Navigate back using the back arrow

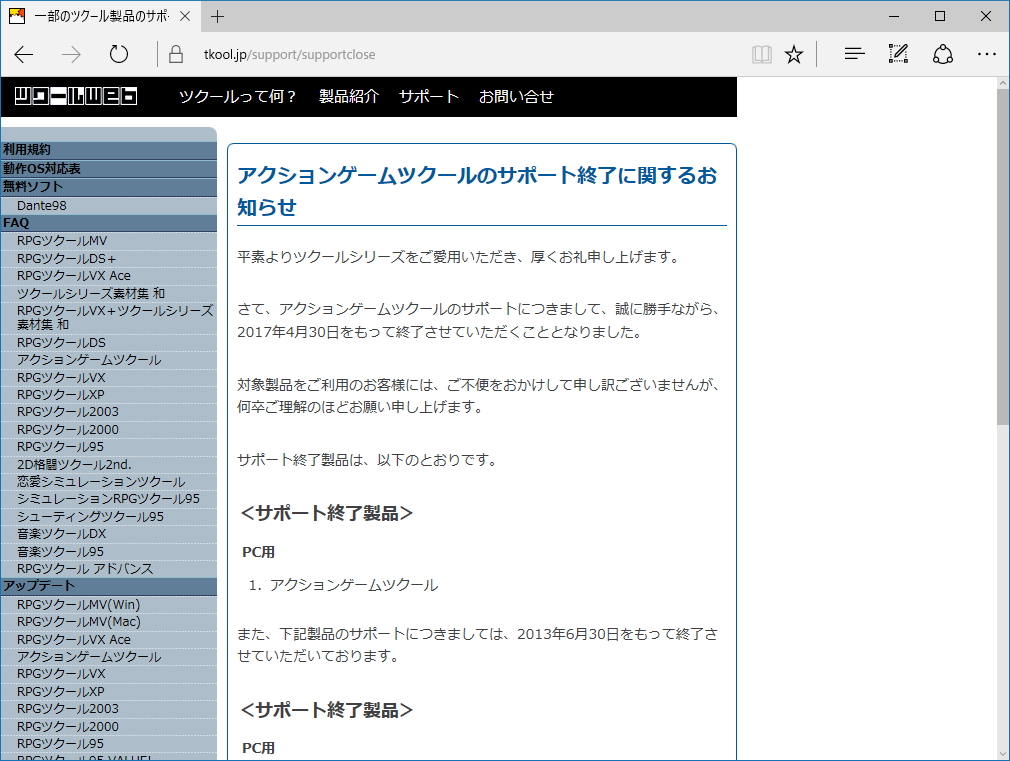point(24,54)
